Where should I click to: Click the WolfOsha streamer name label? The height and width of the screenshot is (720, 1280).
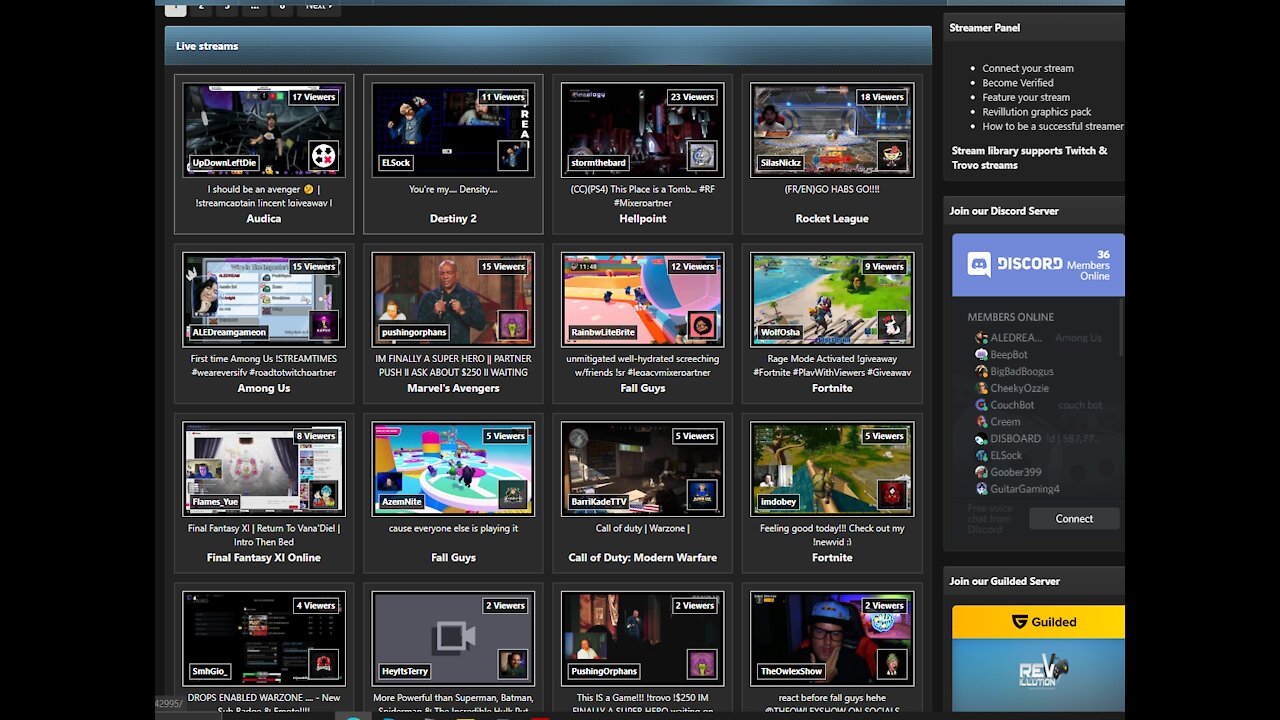pos(780,332)
